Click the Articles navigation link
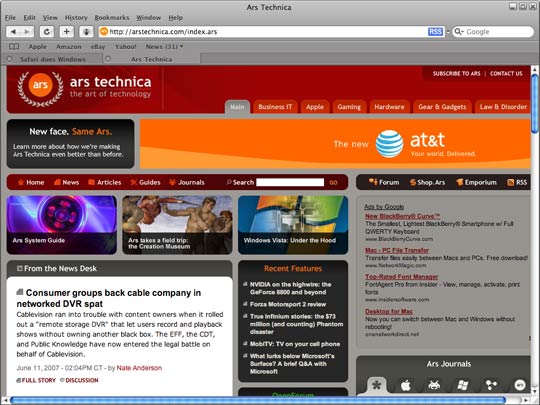 tap(105, 182)
